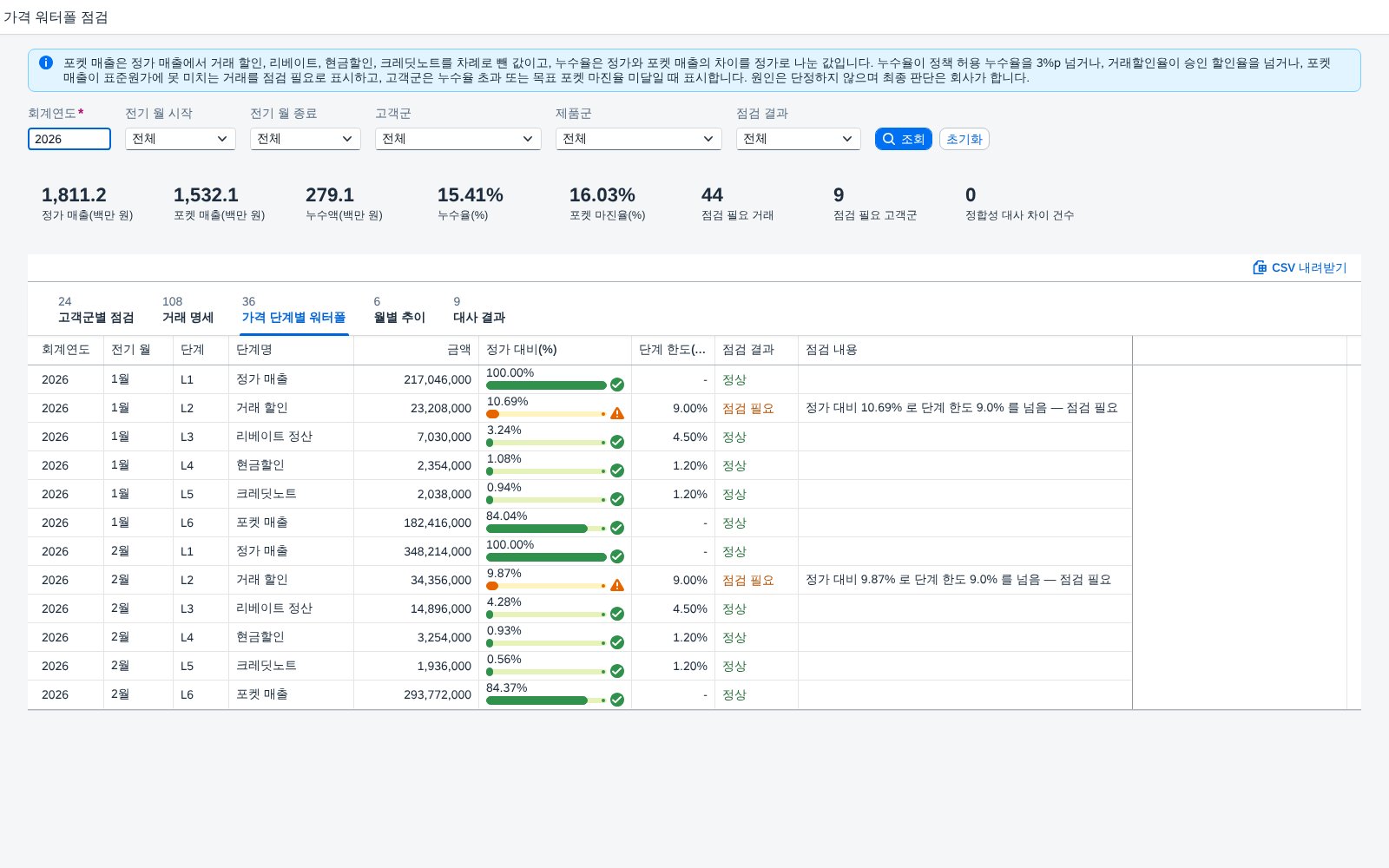Select the 가격 단계별 워터폴 tab
1389x868 pixels.
(x=293, y=310)
